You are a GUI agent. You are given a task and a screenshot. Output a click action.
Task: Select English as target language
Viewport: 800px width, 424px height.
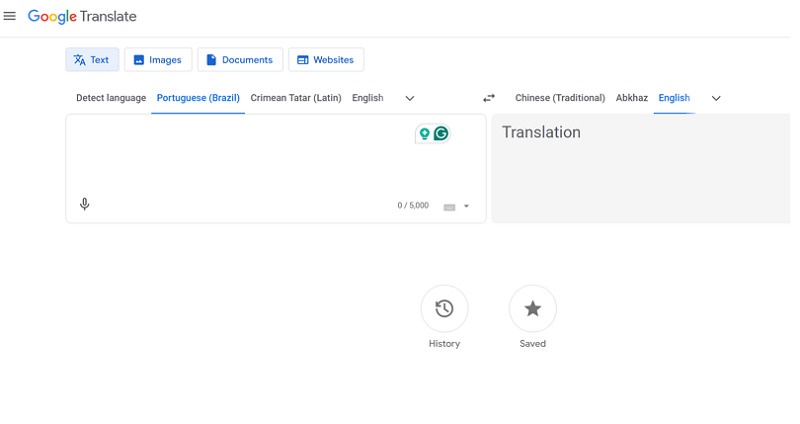point(674,98)
